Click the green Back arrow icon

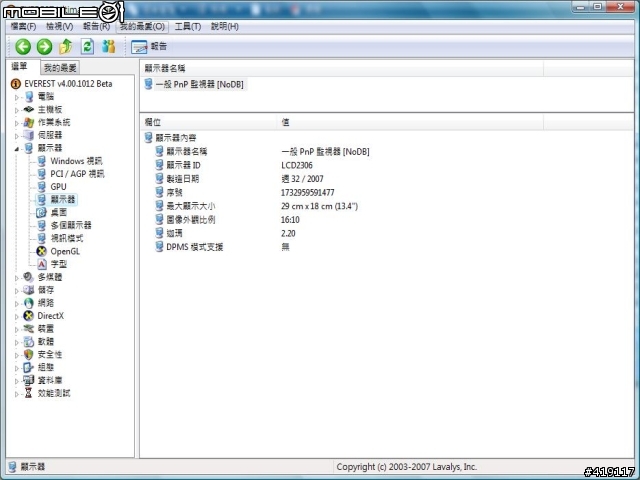click(23, 47)
